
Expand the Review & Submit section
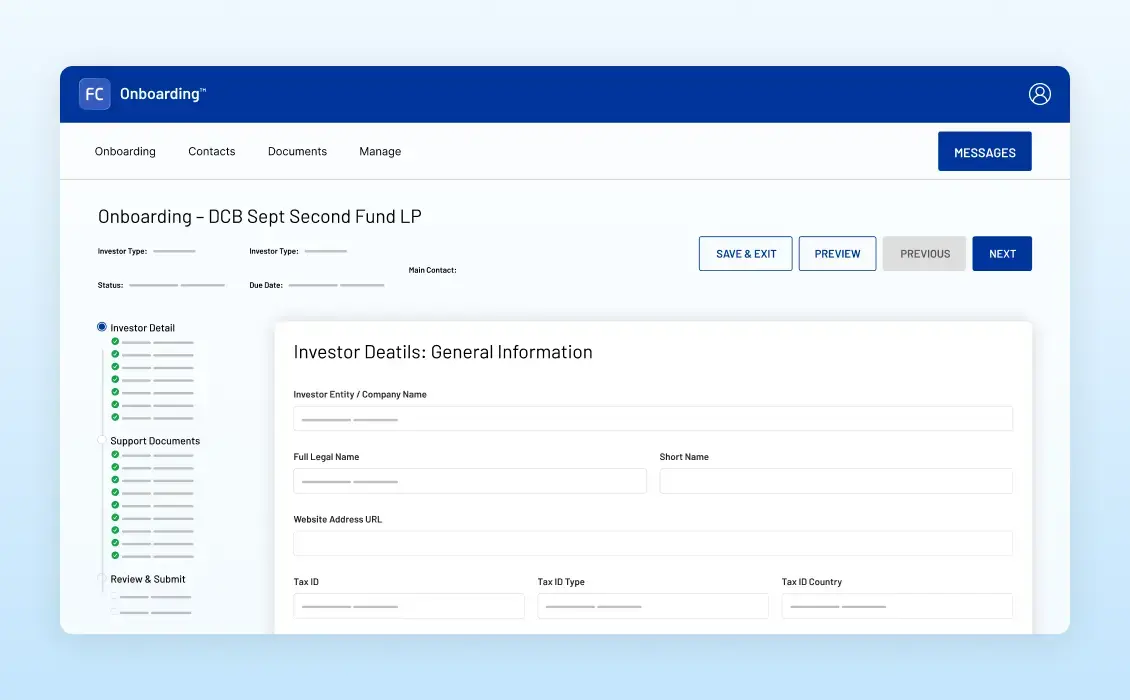[x=147, y=578]
